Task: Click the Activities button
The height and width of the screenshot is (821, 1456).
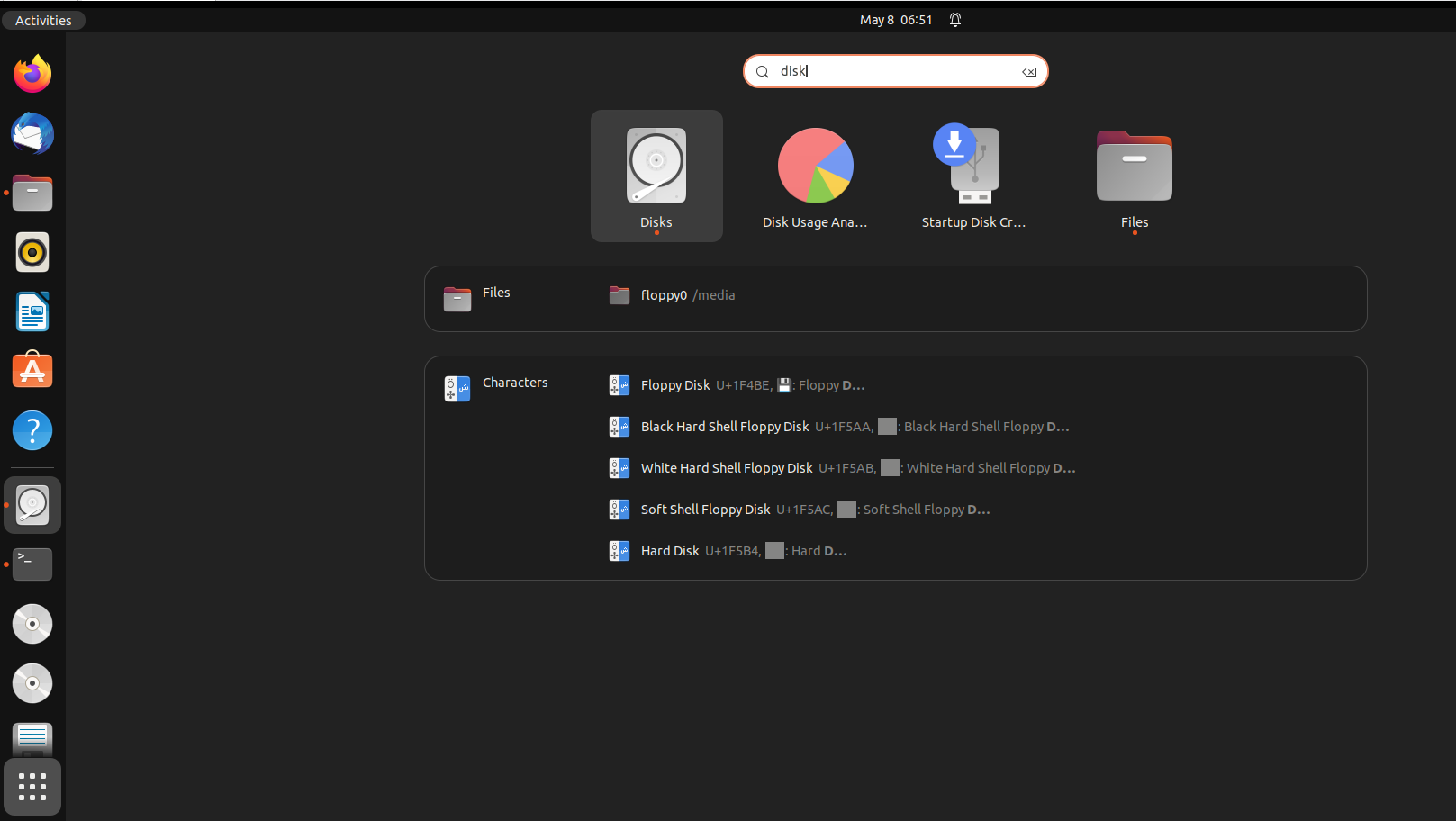Action: tap(43, 20)
